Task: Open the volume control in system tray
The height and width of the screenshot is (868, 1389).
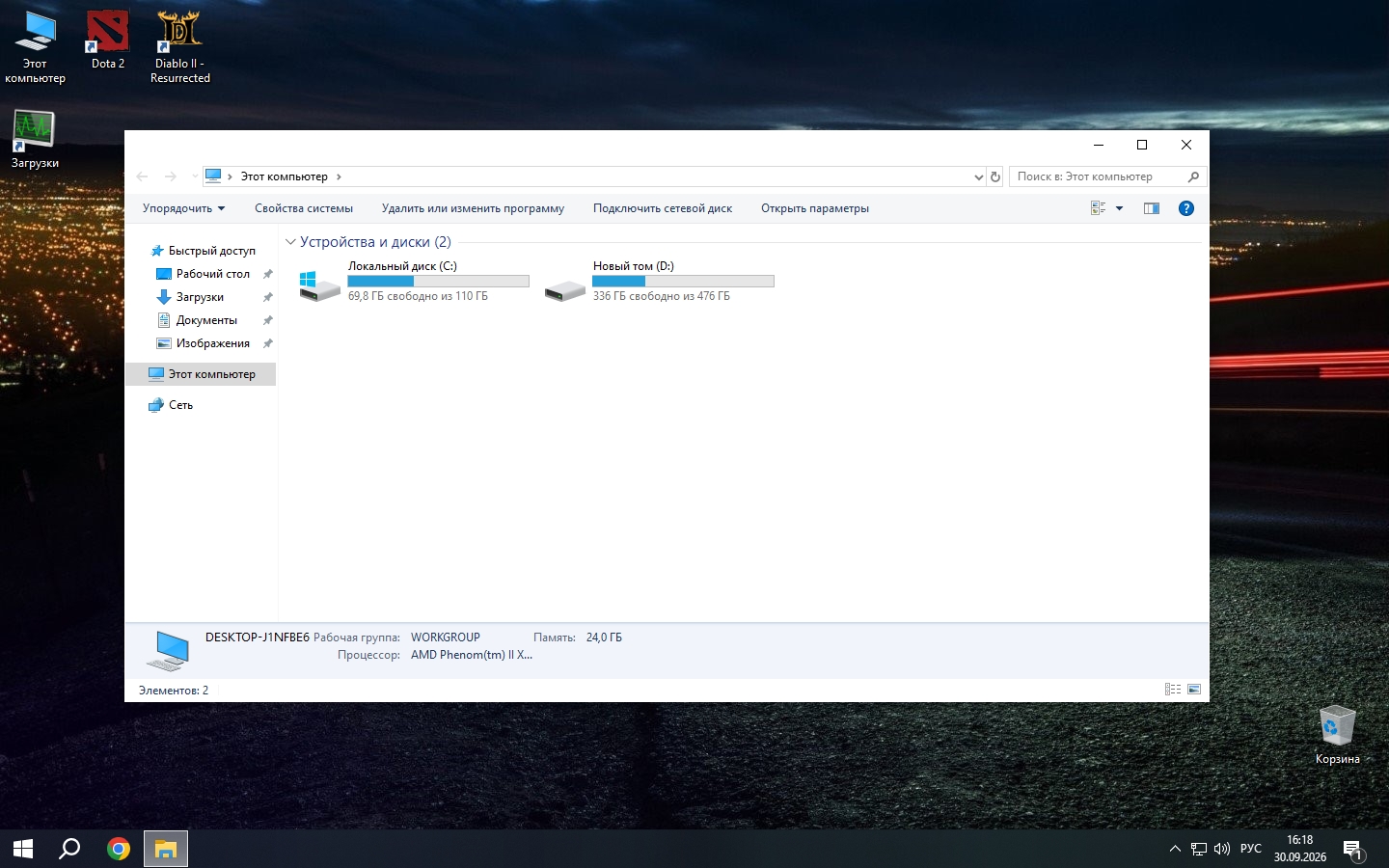Action: [x=1222, y=849]
